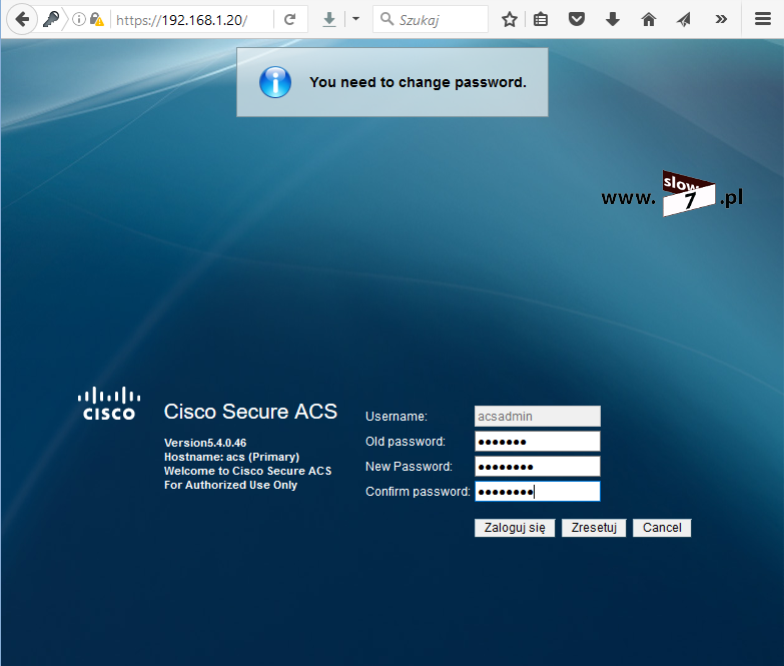Show bookmarks list icon
The height and width of the screenshot is (666, 784).
coord(540,20)
